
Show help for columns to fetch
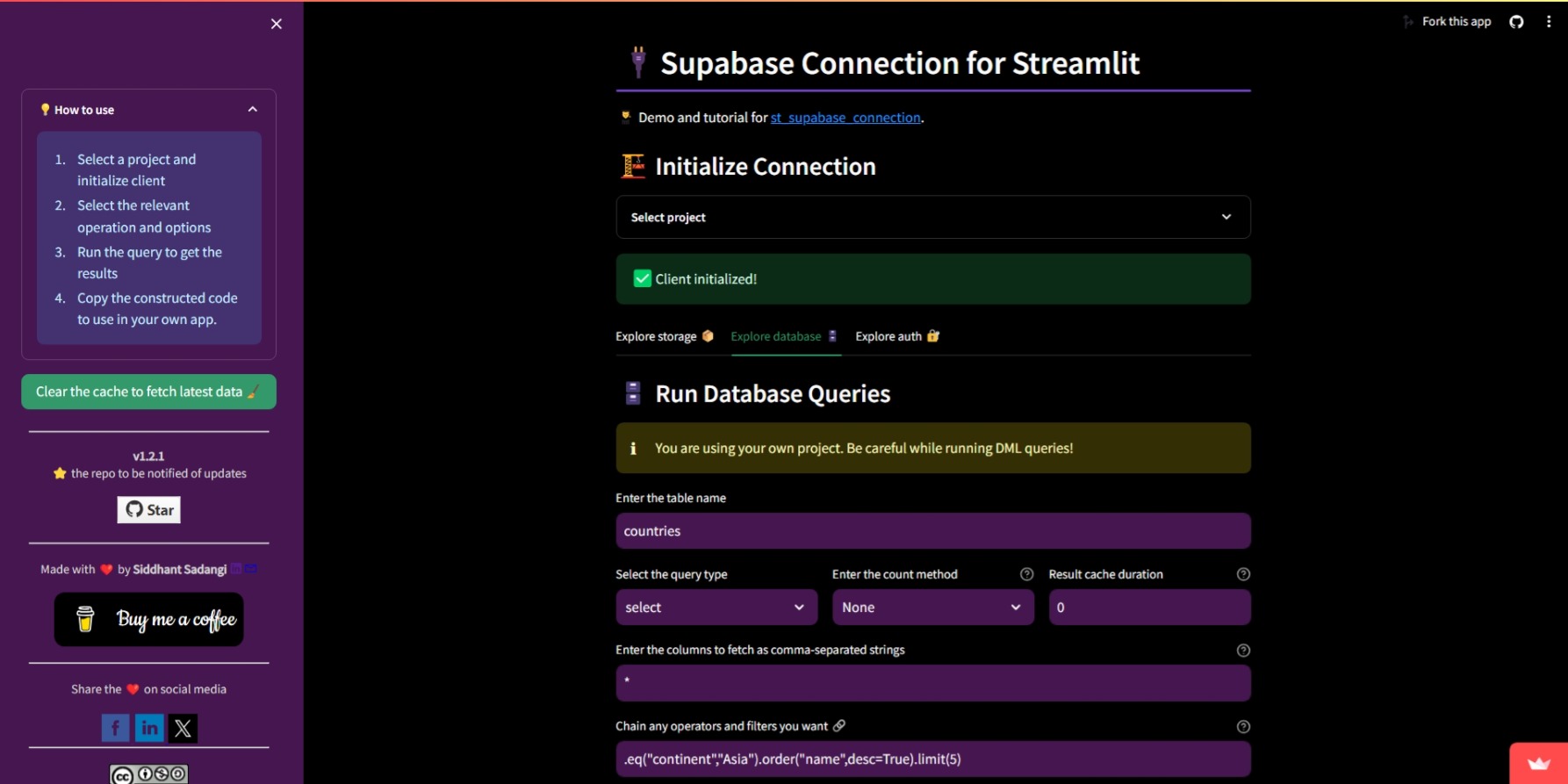pyautogui.click(x=1243, y=651)
